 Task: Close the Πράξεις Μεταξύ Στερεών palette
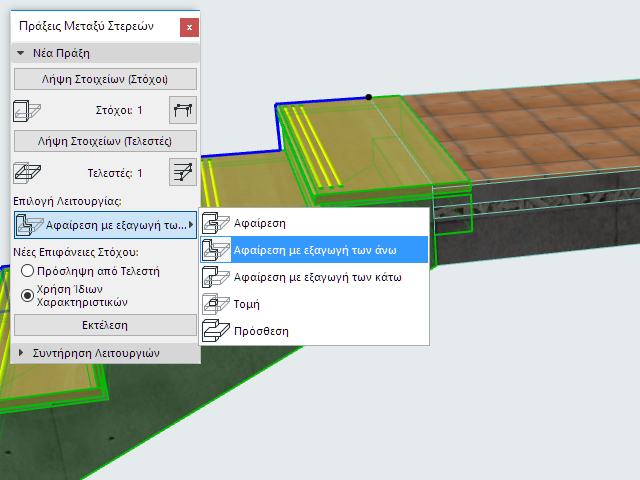coord(189,27)
